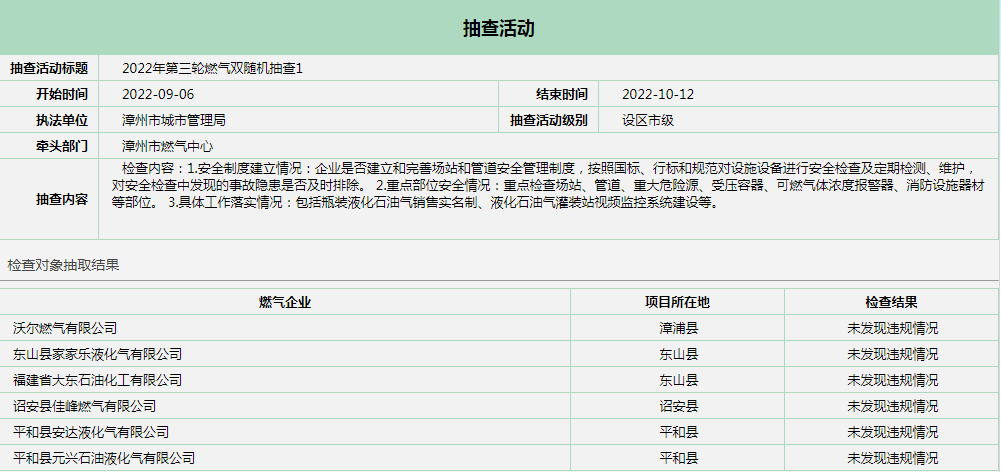The height and width of the screenshot is (472, 1001).
Task: Open the 平和县安达液化气有限公司 entry
Action: 91,432
